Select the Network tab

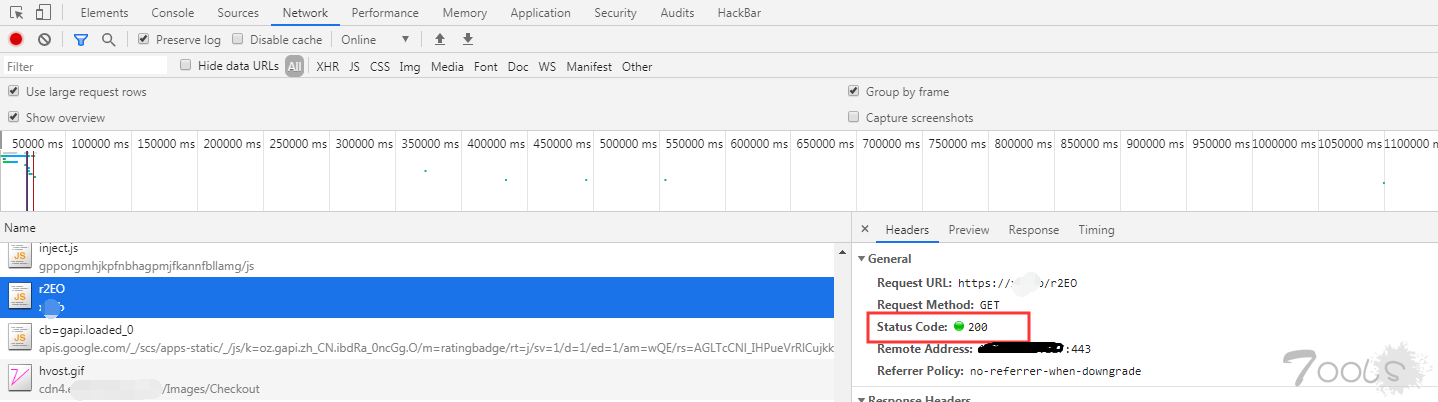306,13
